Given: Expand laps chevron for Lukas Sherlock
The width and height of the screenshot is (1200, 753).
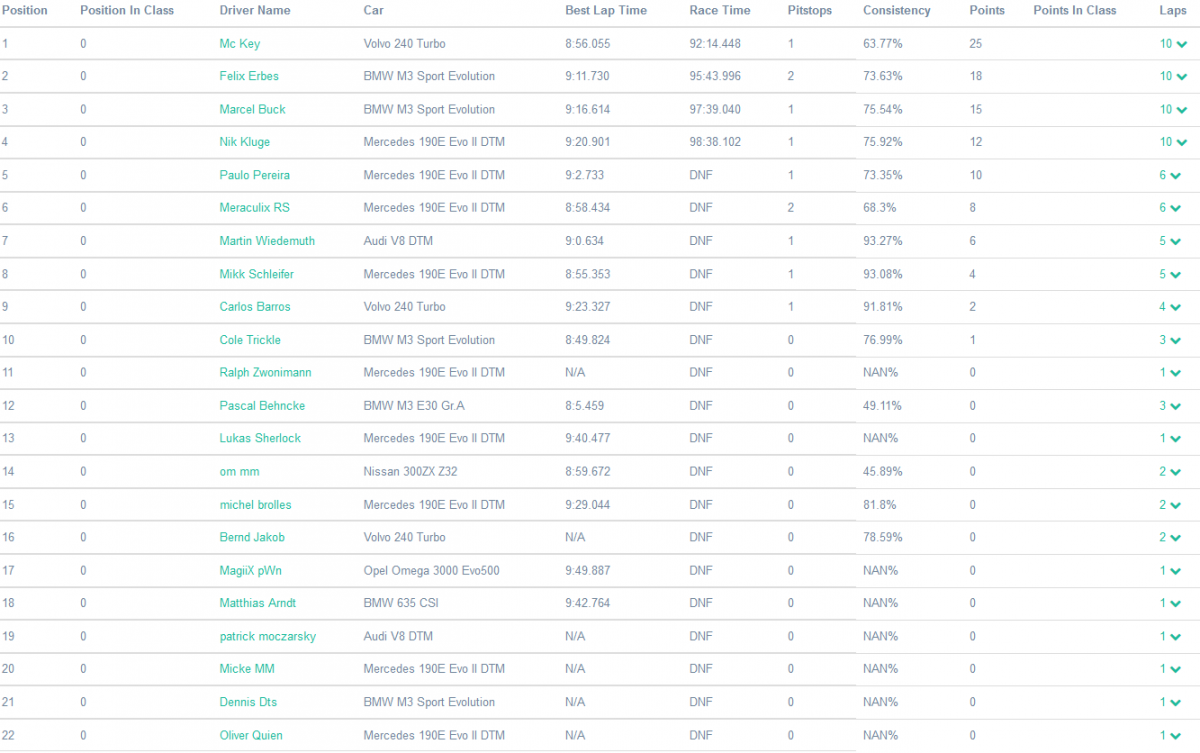Looking at the screenshot, I should click(x=1175, y=439).
